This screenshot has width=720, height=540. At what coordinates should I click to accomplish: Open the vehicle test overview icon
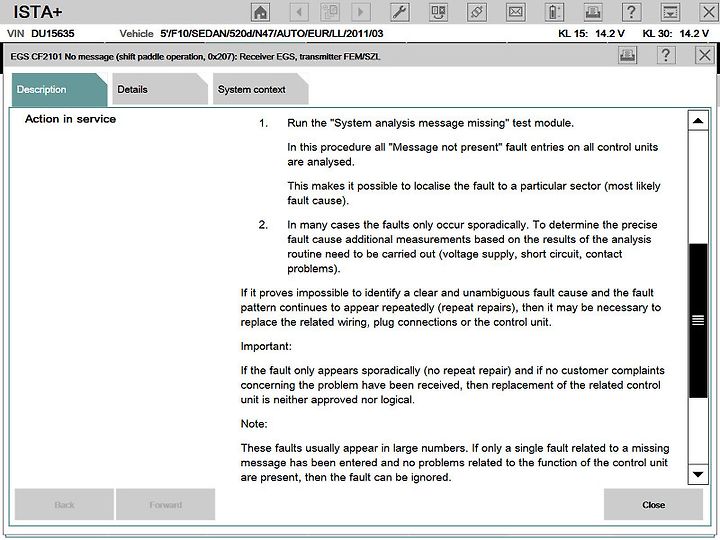(438, 12)
